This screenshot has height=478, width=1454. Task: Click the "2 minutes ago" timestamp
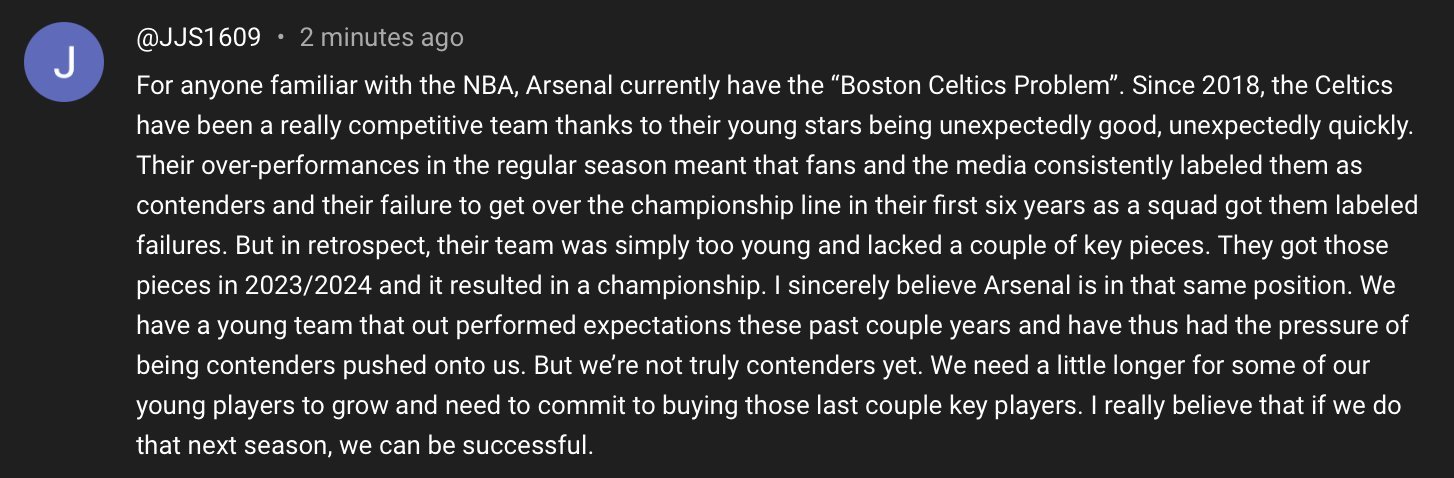pyautogui.click(x=381, y=38)
